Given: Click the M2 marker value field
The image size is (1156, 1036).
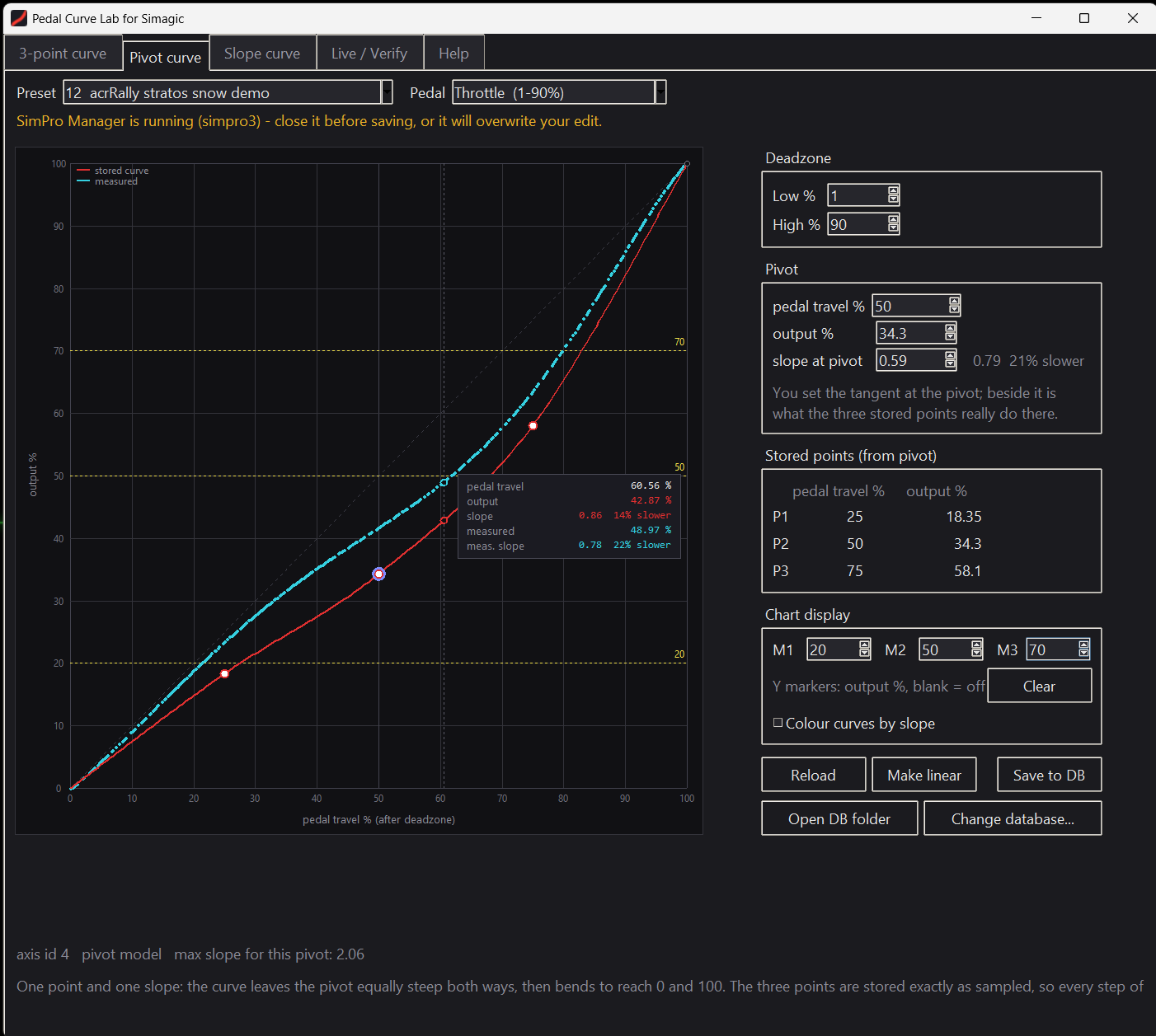Looking at the screenshot, I should pos(945,649).
